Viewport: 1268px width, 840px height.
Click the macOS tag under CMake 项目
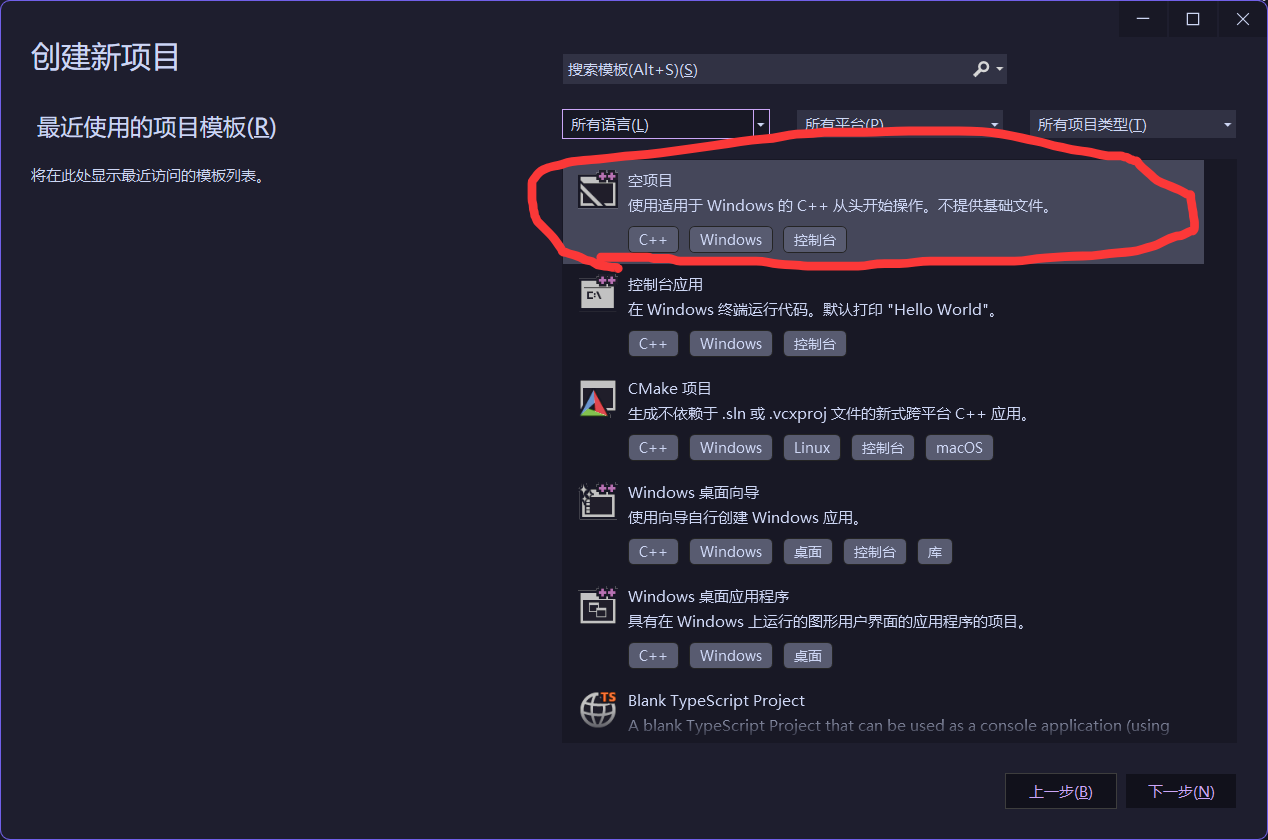point(959,447)
